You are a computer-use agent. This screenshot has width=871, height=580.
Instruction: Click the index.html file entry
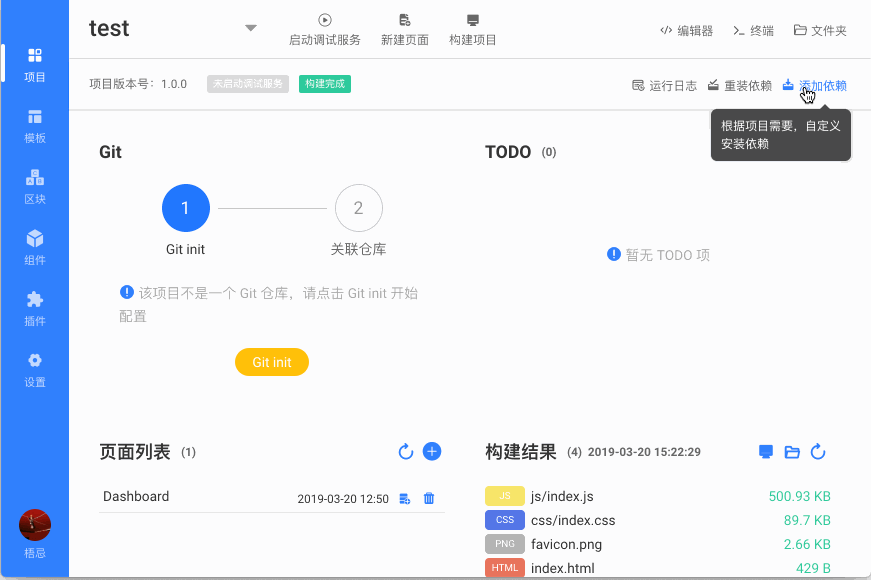click(x=562, y=568)
